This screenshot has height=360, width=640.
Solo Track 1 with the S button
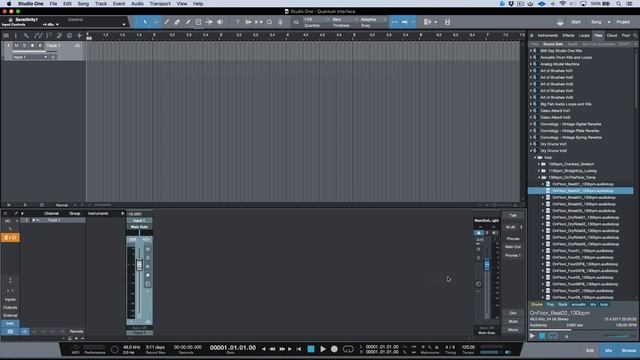(x=24, y=46)
